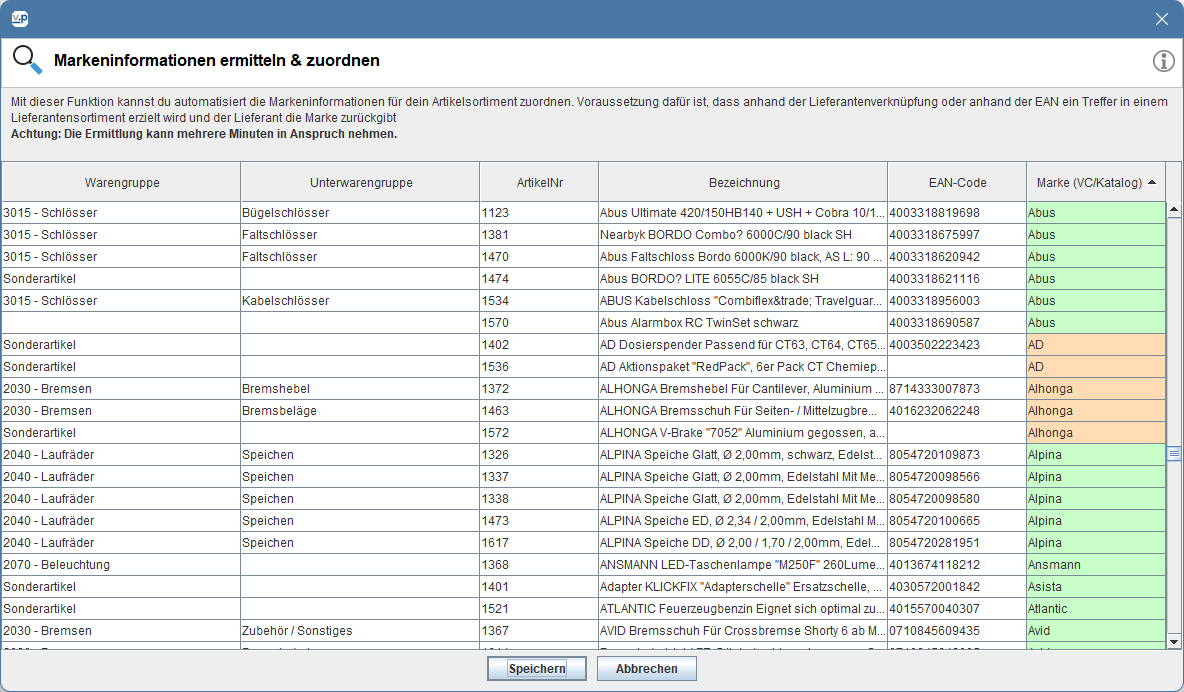
Task: Click EAN code 4003318675997
Action: pyautogui.click(x=957, y=235)
